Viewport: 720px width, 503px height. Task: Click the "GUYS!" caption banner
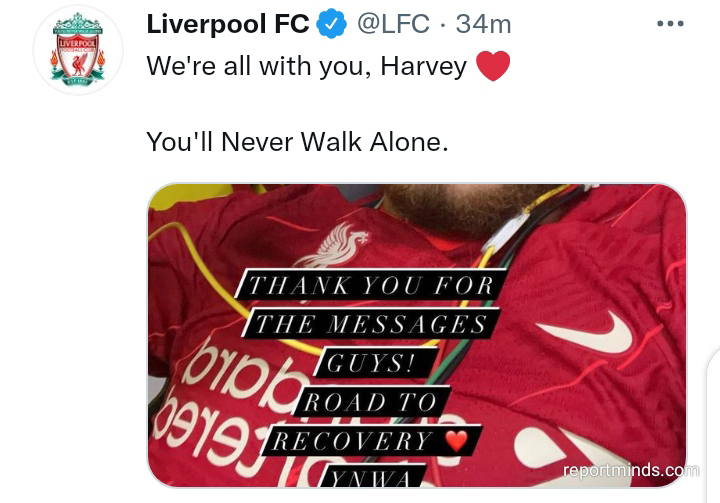[377, 363]
